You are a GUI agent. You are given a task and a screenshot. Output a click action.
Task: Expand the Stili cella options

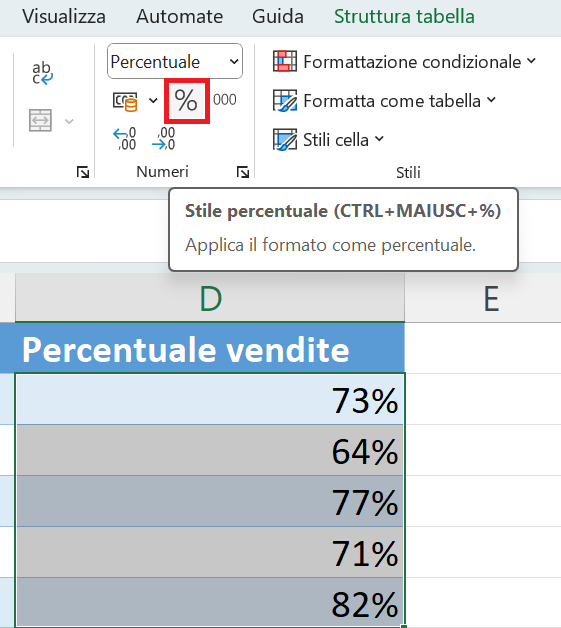pyautogui.click(x=328, y=139)
